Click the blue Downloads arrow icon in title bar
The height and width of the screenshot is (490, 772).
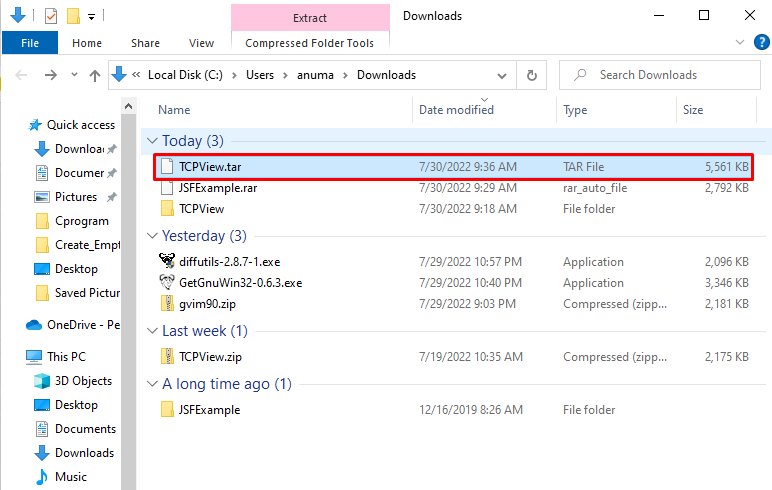click(18, 15)
